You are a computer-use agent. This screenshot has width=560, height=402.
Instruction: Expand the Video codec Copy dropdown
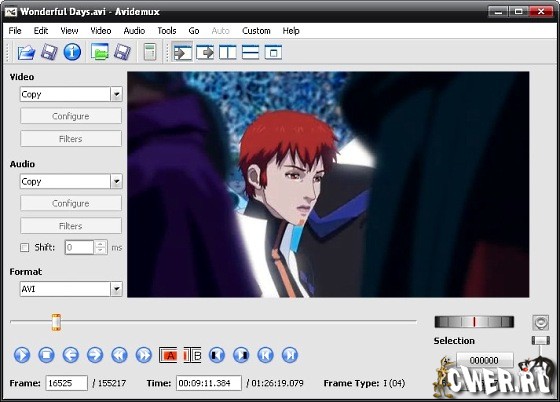point(116,95)
